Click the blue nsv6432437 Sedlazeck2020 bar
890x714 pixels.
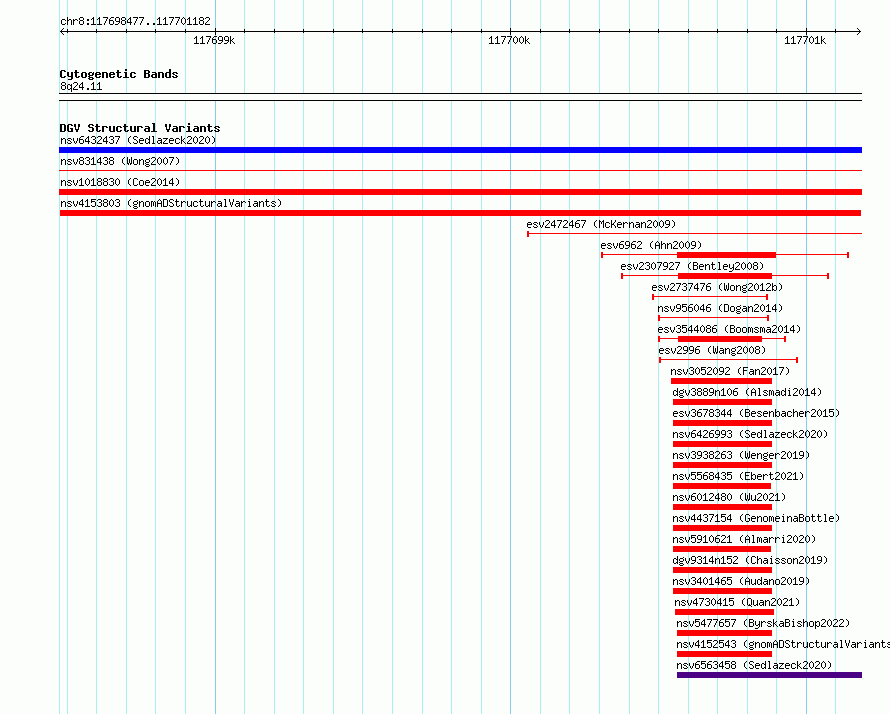(460, 150)
